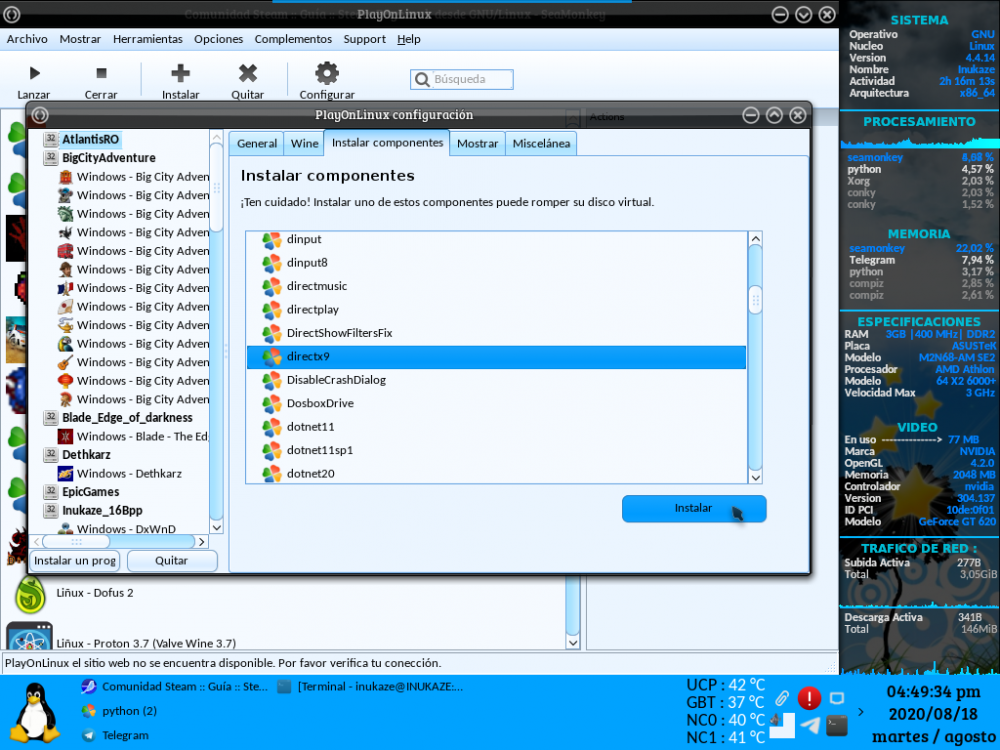This screenshot has height=750, width=1000.
Task: Click the Instalar plus icon in toolbar
Action: click(x=180, y=73)
